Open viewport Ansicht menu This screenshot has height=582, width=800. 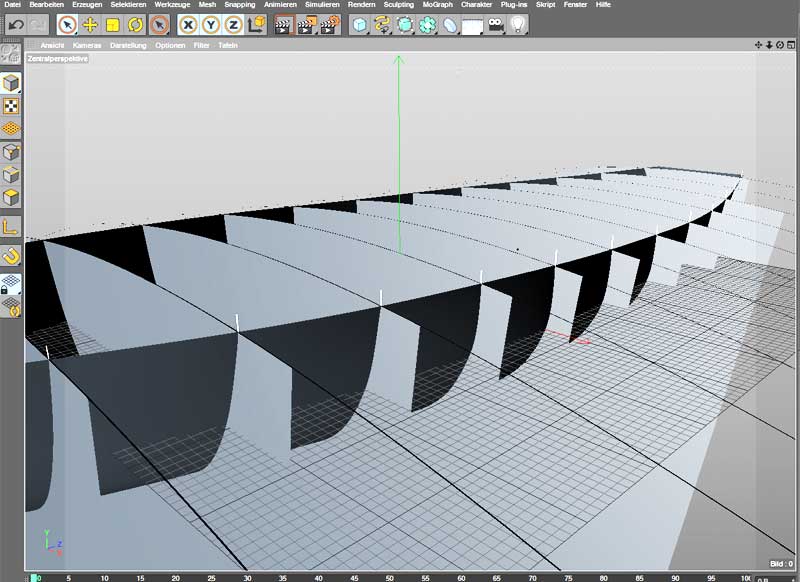pos(52,45)
